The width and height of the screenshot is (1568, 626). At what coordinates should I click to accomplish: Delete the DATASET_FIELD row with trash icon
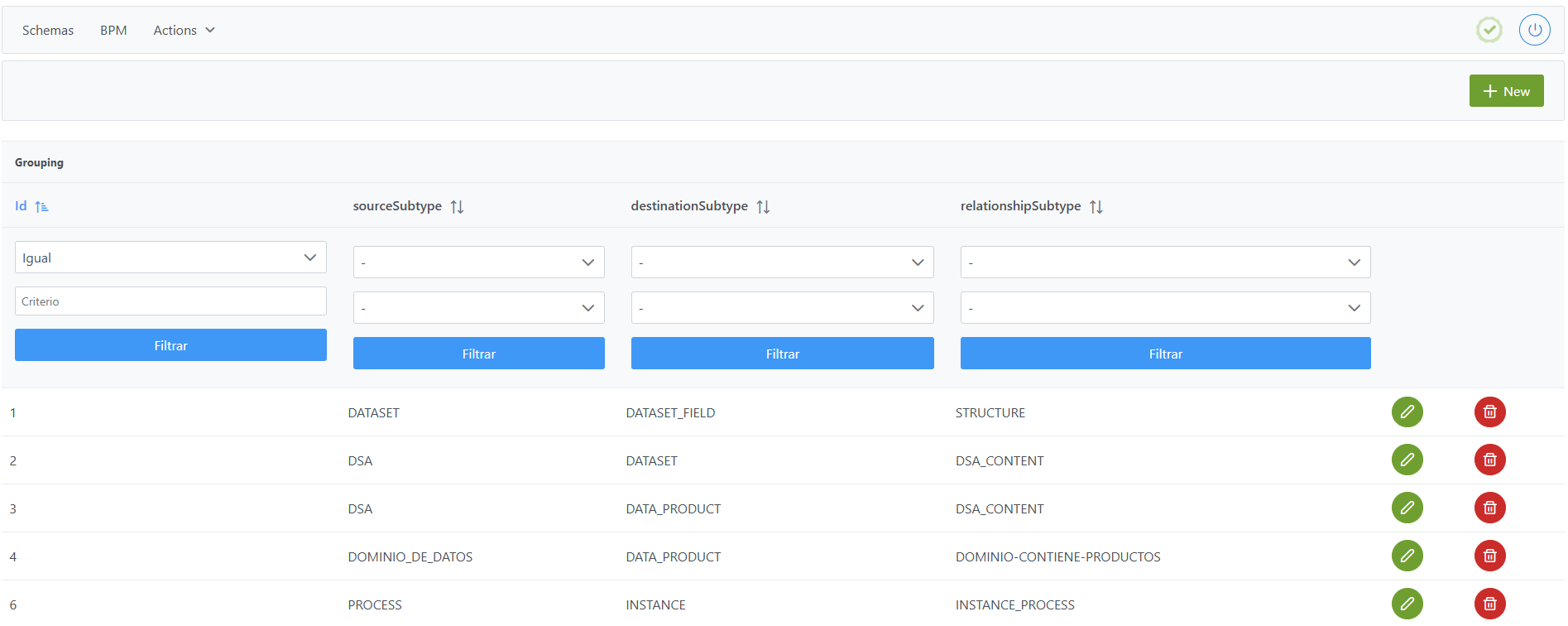1489,412
